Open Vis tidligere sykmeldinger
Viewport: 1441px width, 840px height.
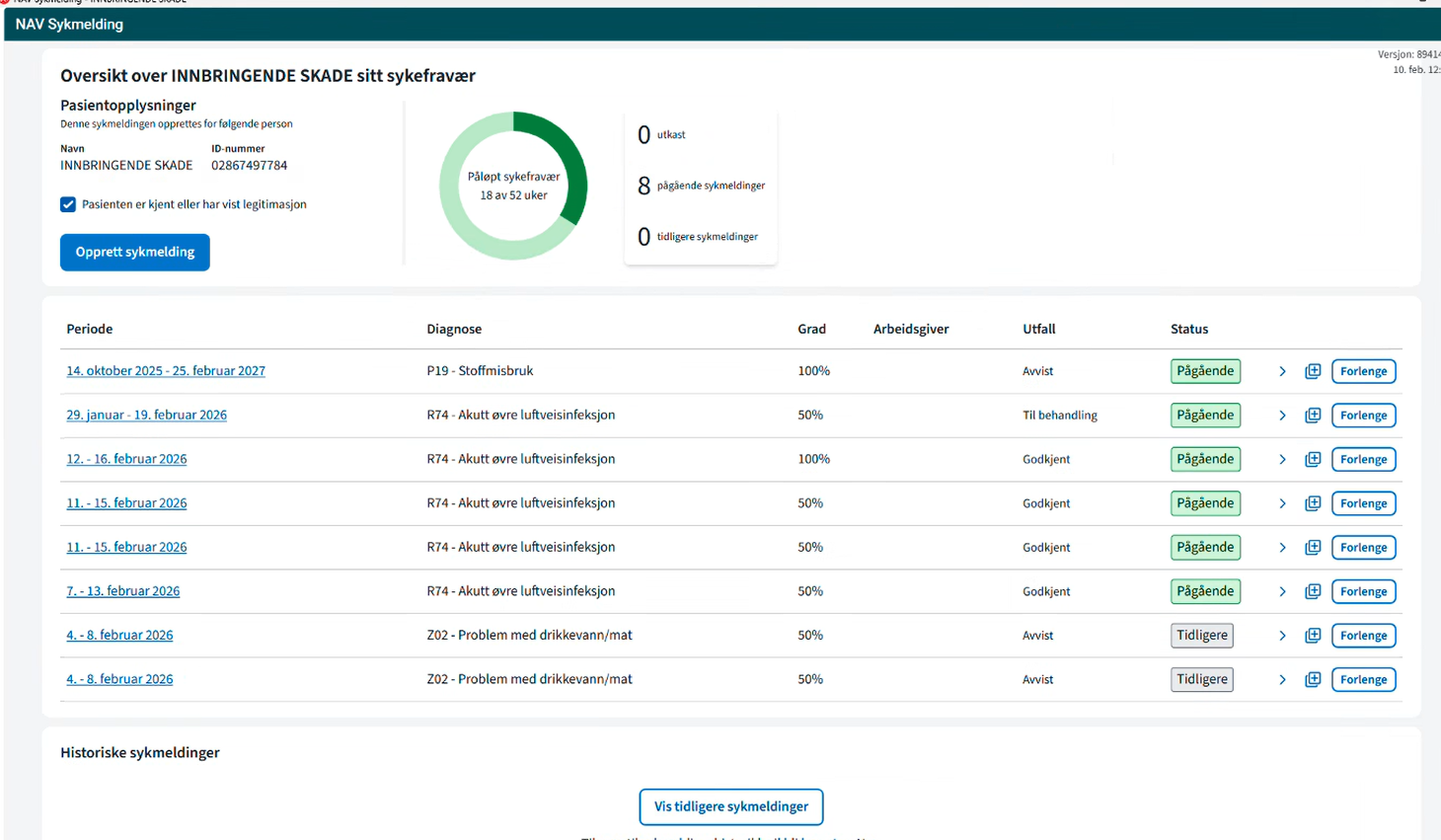[x=730, y=806]
